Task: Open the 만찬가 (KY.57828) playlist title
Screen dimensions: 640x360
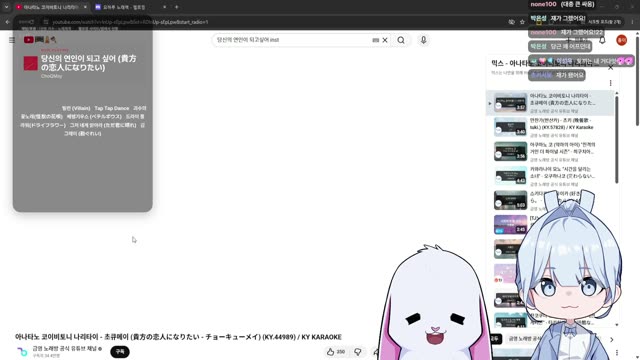Action: coord(562,124)
